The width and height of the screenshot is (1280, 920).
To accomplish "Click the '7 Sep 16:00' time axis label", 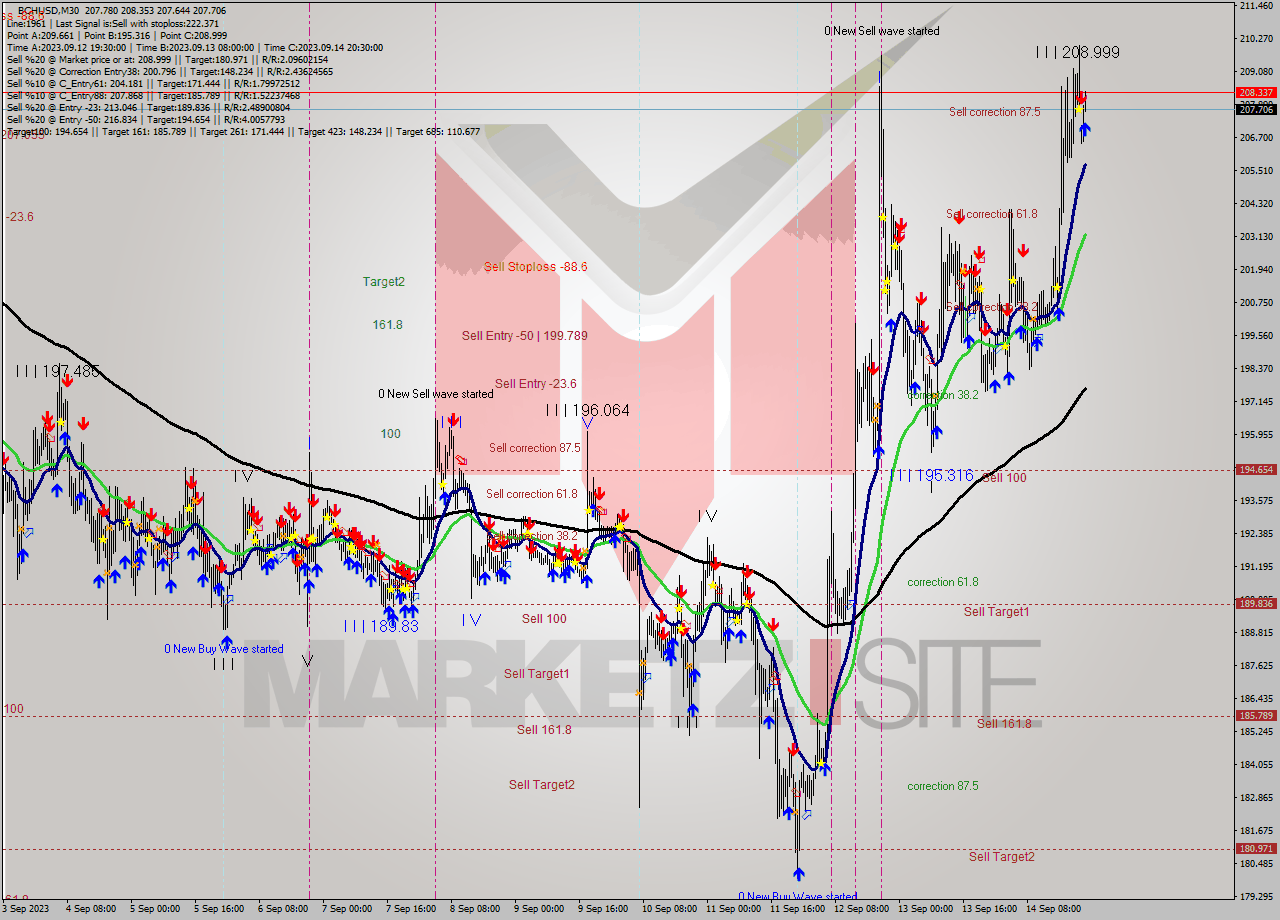I will point(410,909).
